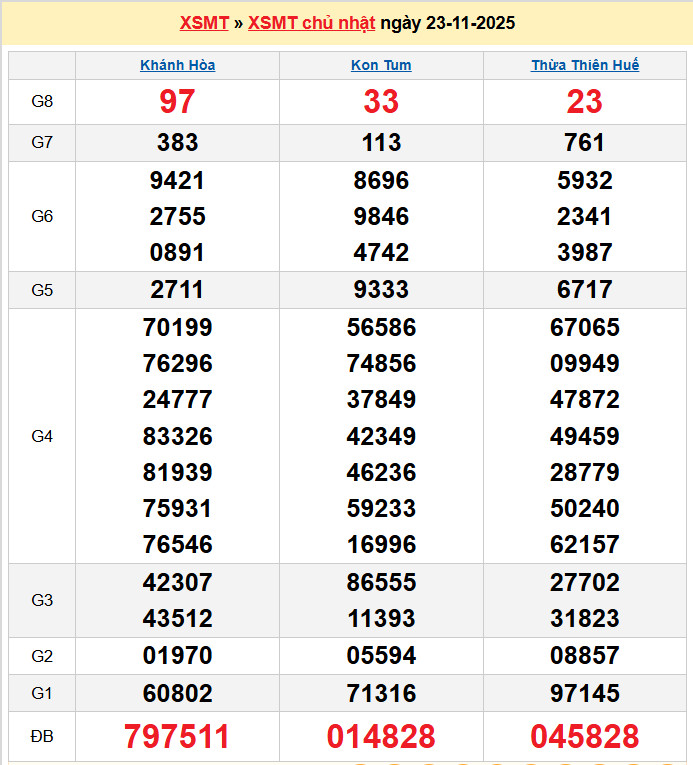Open the Khánh Hòa province link
Viewport: 693px width, 765px height.
click(177, 65)
